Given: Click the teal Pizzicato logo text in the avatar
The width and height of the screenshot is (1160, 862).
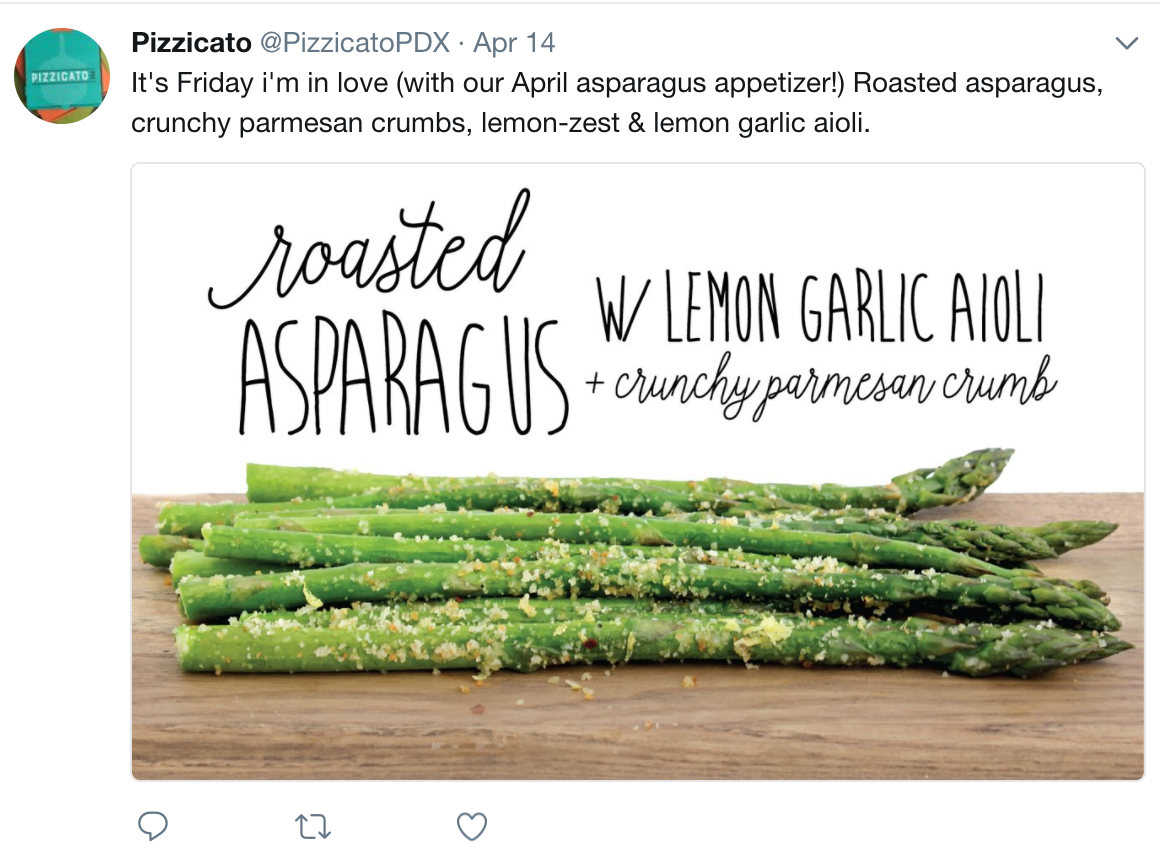Looking at the screenshot, I should (60, 76).
